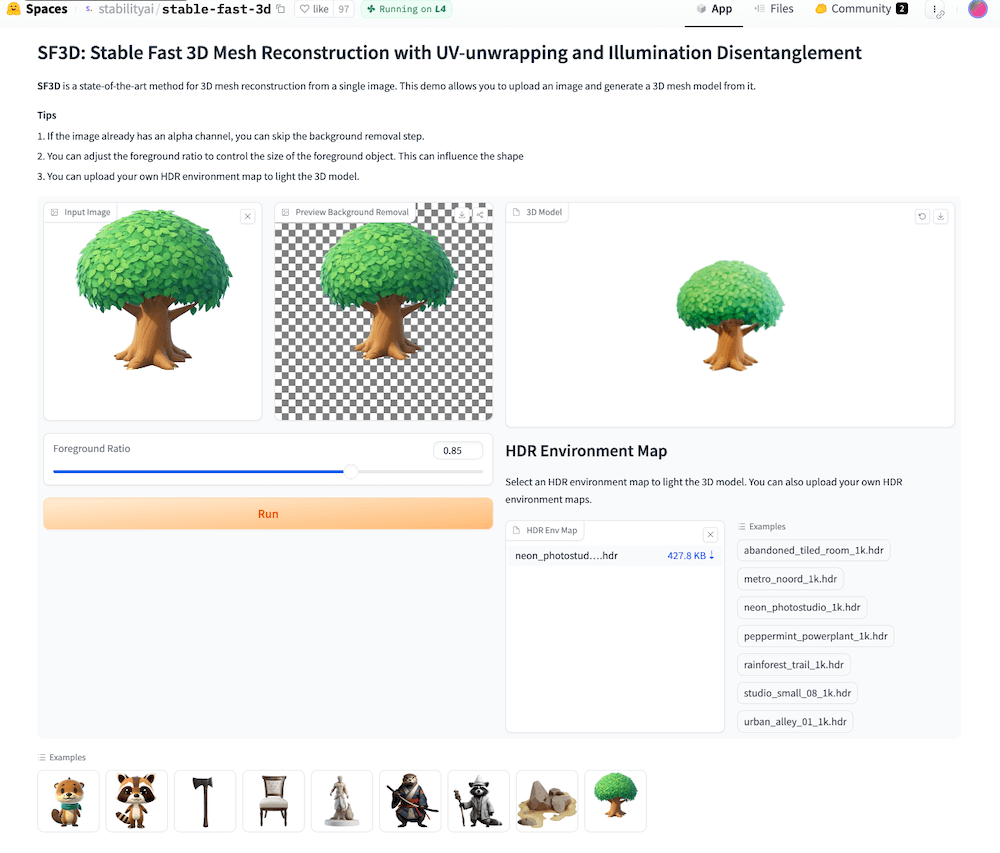Reset the 3D Model view
This screenshot has width=1000, height=853.
922,217
